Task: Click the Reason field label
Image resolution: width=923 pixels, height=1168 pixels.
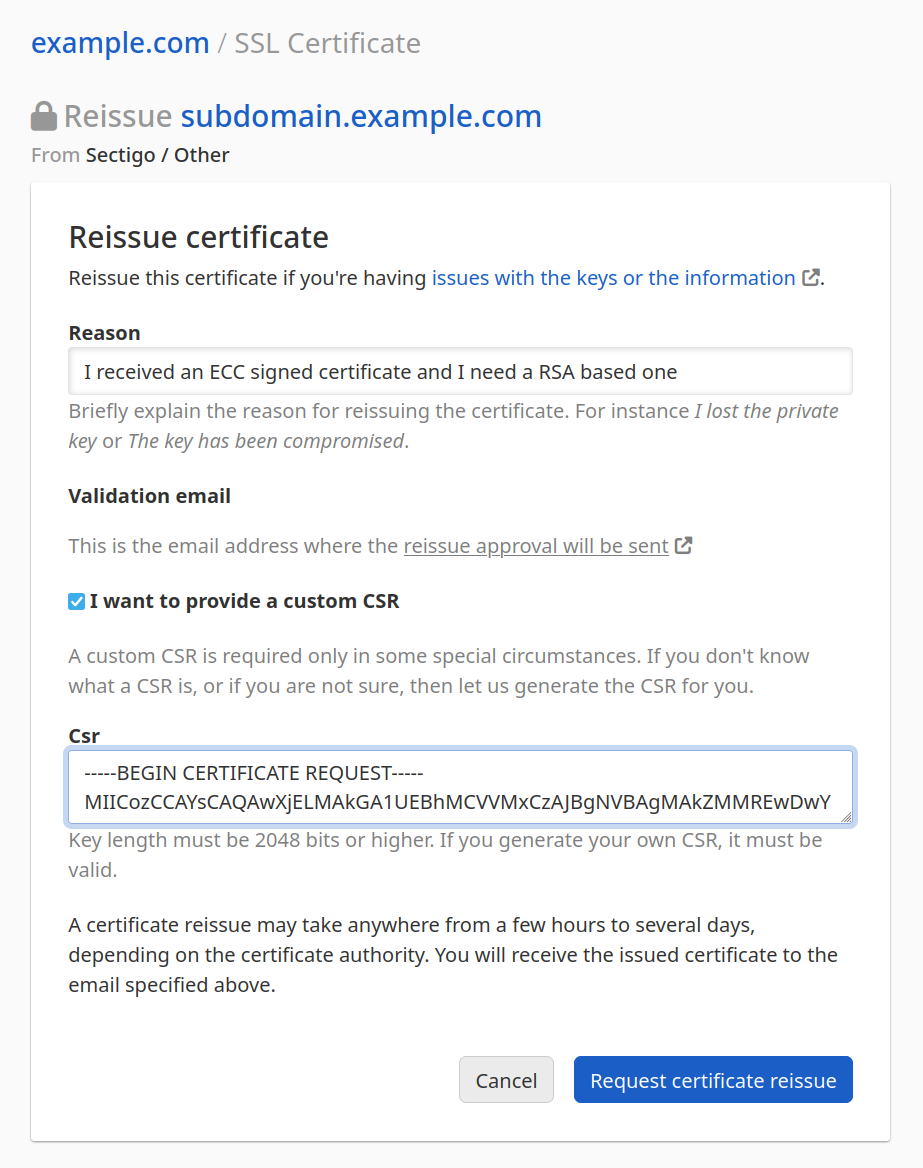Action: point(104,333)
